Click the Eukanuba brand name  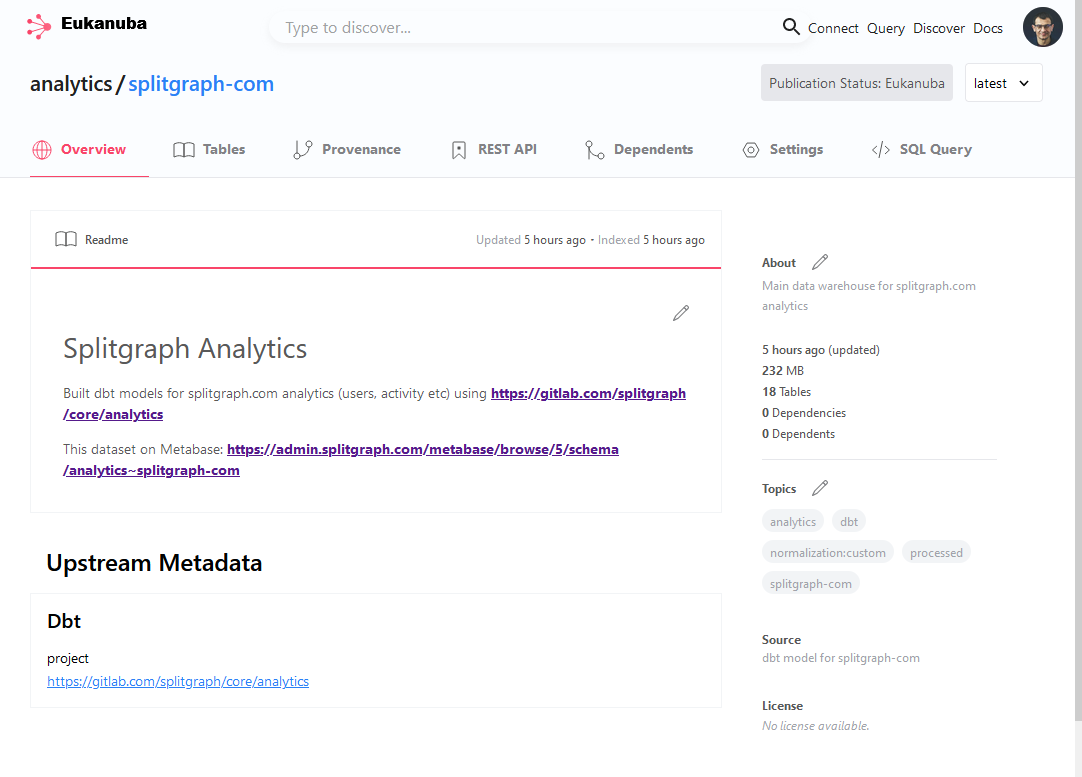[x=104, y=23]
